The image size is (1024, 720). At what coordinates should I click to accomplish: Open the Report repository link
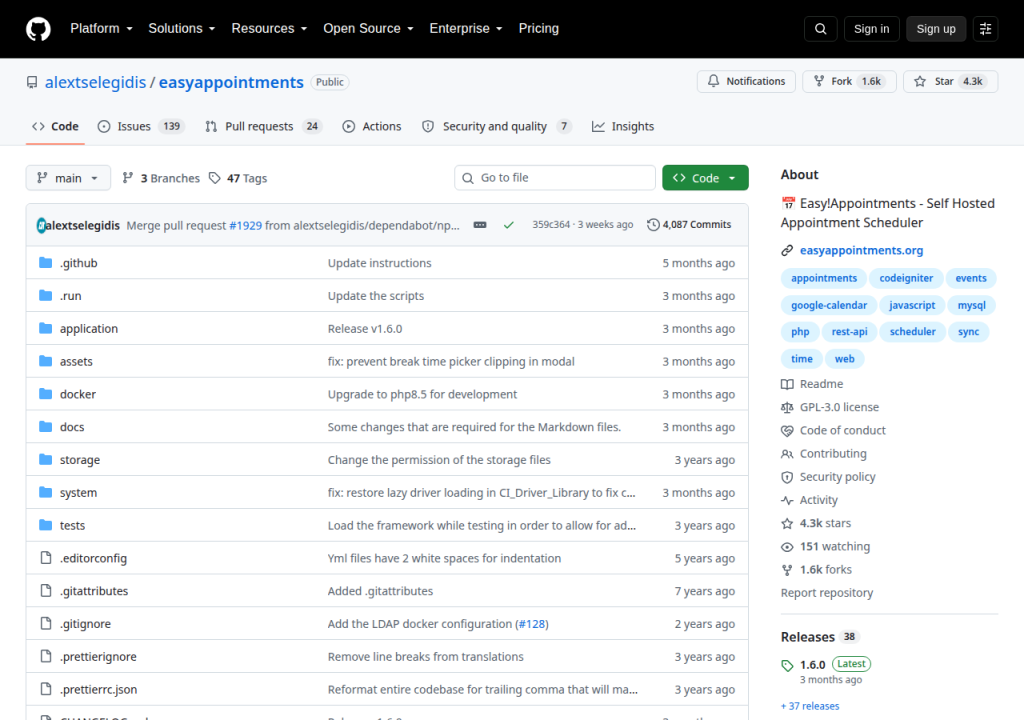[x=827, y=593]
